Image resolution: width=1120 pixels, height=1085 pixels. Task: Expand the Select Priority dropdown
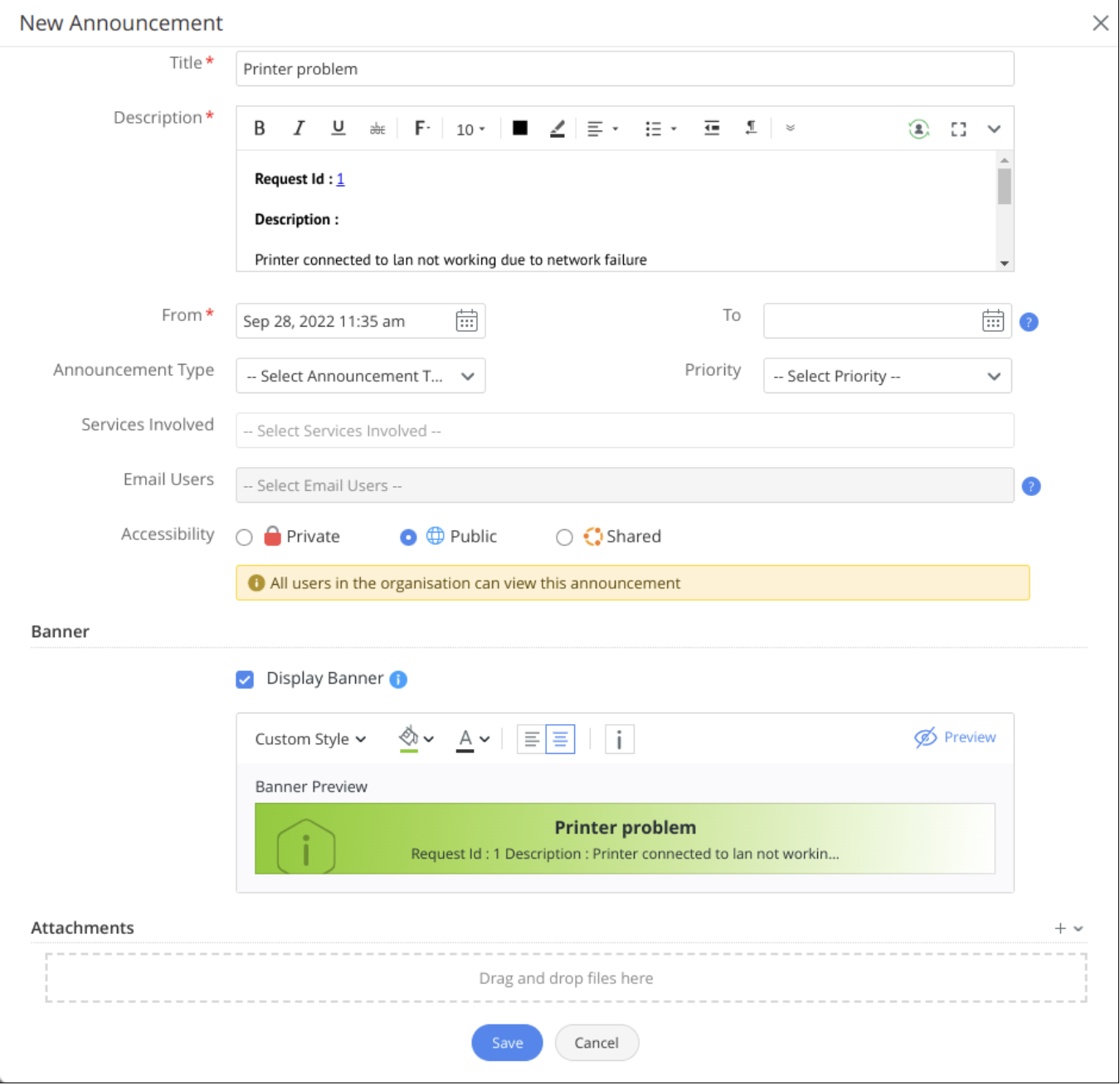tap(887, 376)
